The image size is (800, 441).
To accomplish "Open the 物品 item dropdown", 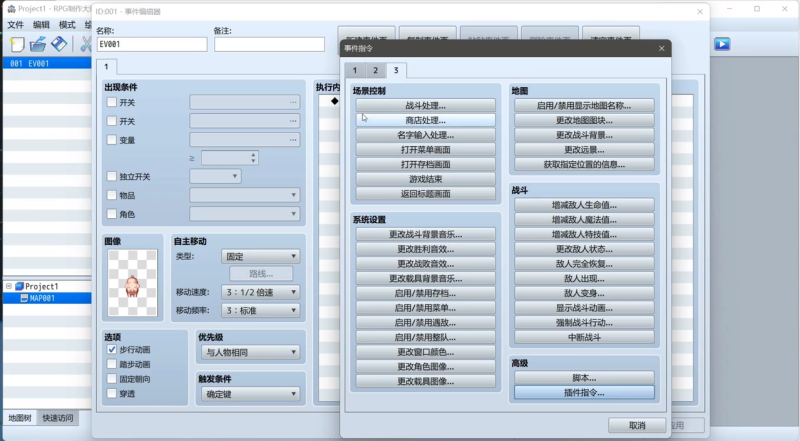I will click(x=244, y=195).
